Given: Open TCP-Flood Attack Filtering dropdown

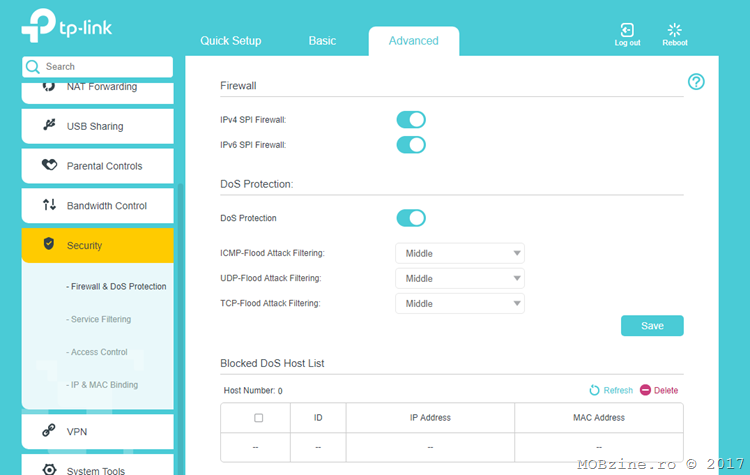Looking at the screenshot, I should (459, 303).
